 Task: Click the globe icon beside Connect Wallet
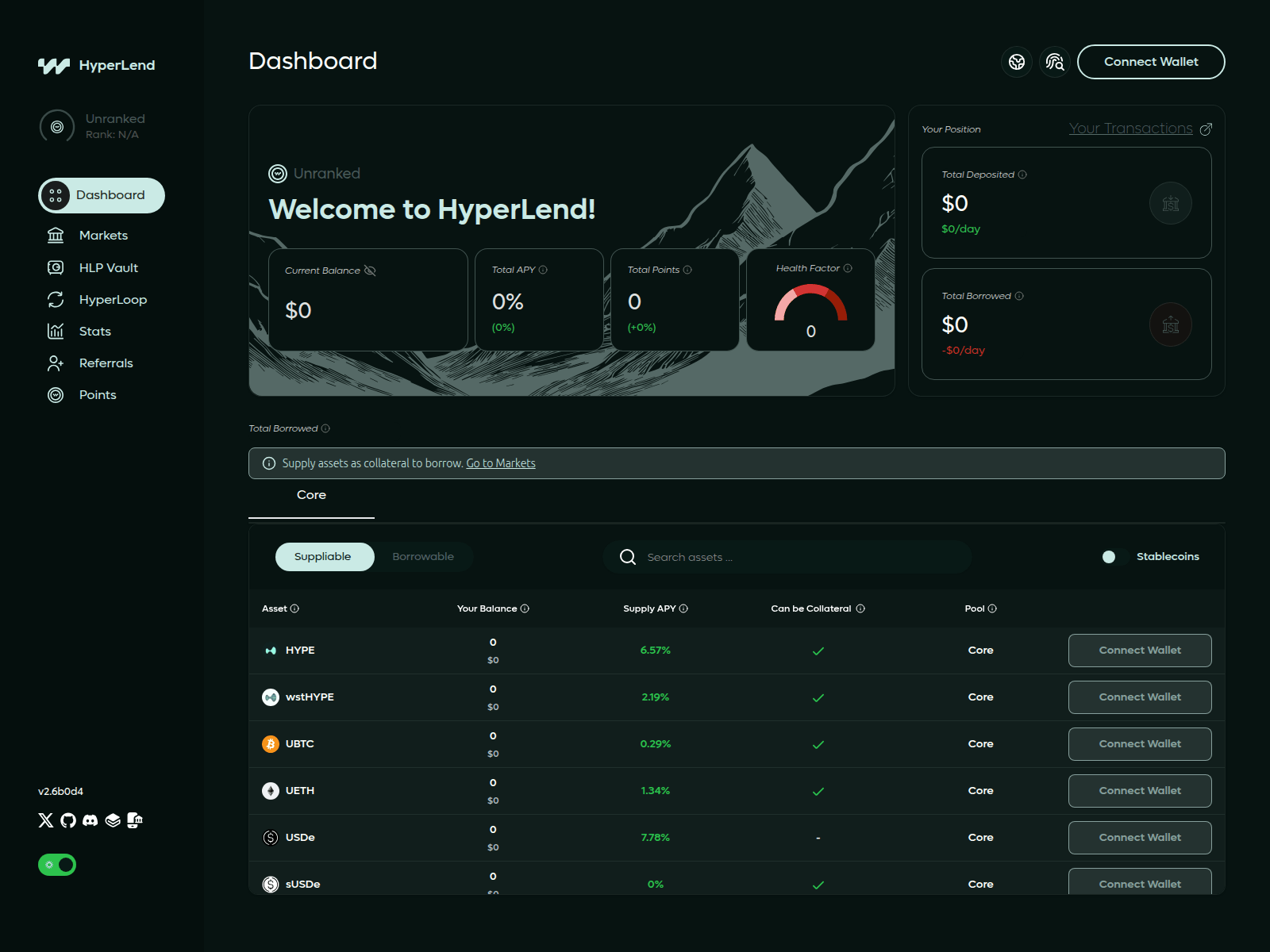[1017, 62]
